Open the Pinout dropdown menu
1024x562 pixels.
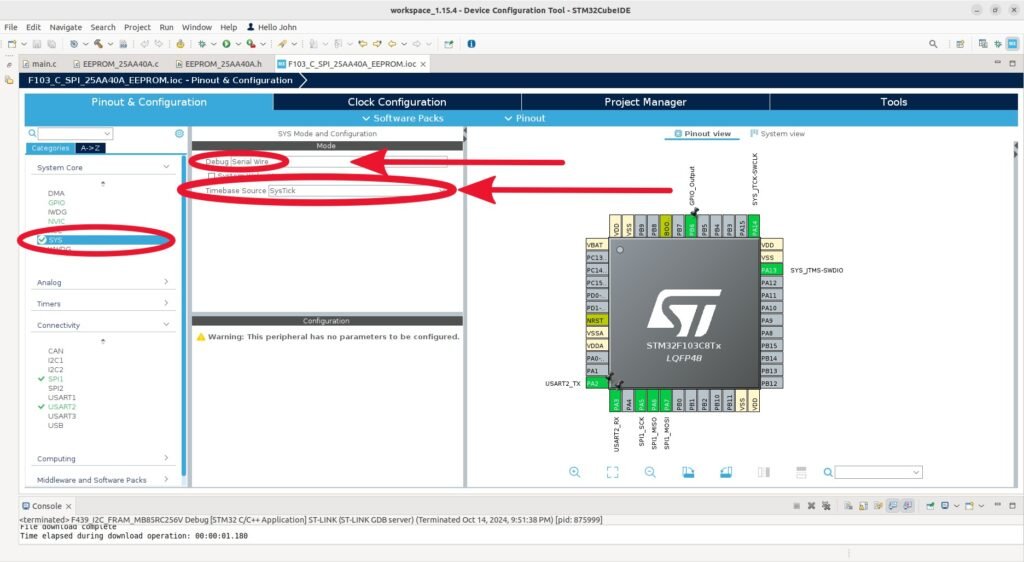[x=524, y=118]
